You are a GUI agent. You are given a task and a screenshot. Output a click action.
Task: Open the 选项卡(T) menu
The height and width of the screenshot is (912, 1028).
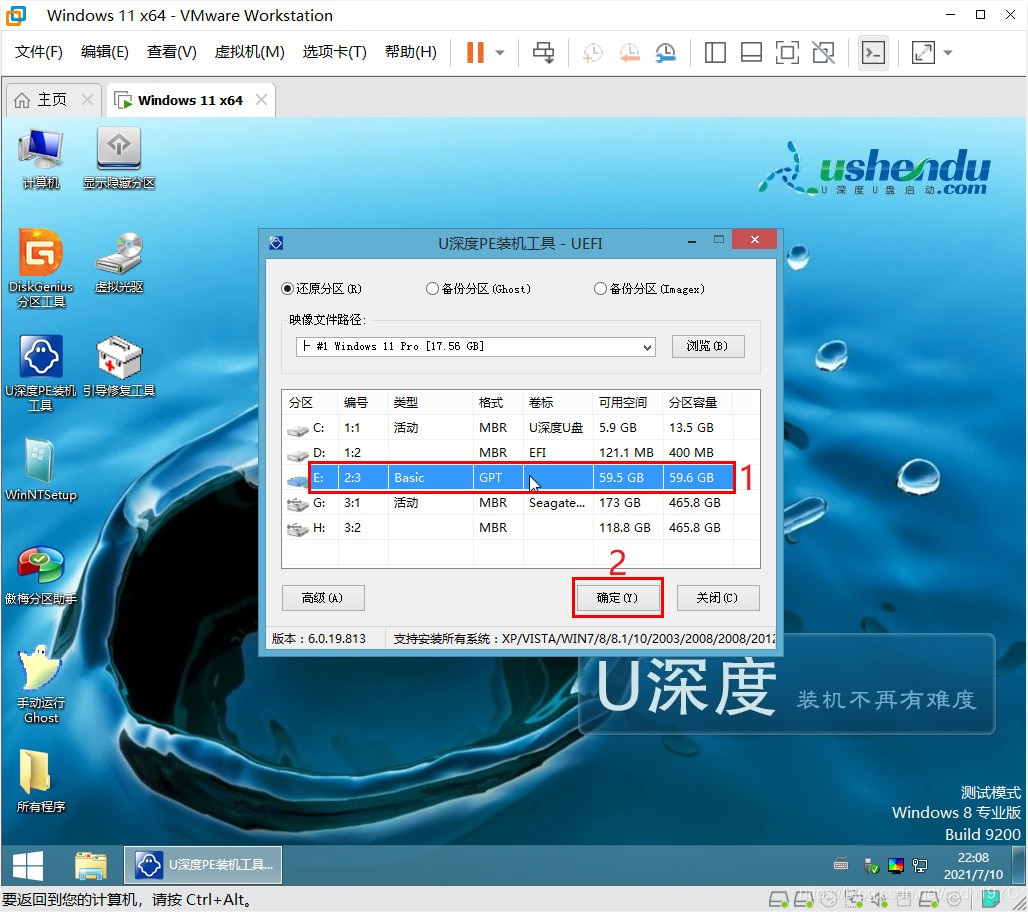pos(334,52)
